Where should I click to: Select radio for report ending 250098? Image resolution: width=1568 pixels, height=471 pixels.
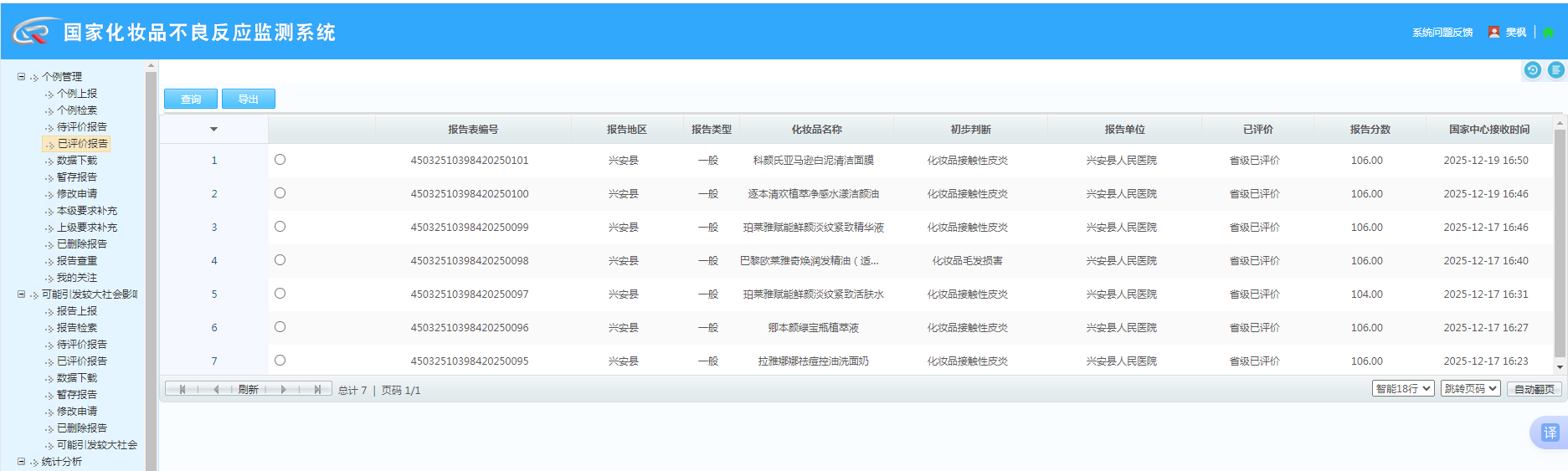click(x=280, y=260)
